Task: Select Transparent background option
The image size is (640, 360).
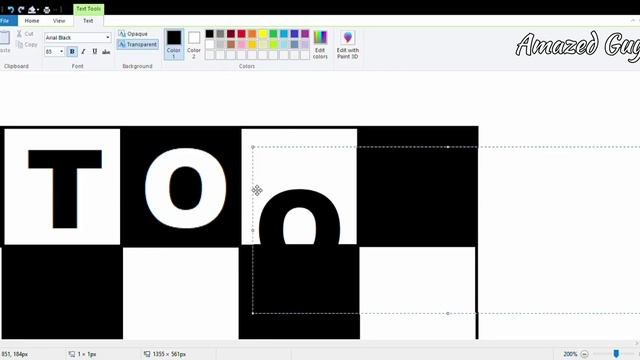Action: coord(138,44)
